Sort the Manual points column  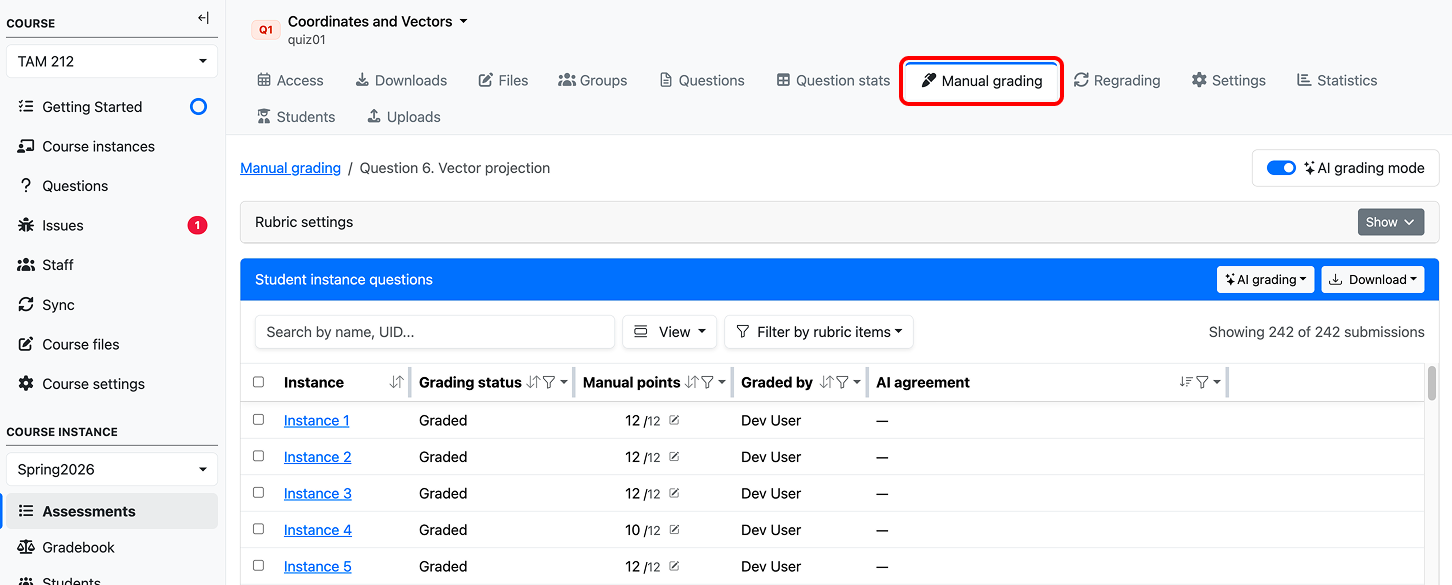tap(692, 382)
